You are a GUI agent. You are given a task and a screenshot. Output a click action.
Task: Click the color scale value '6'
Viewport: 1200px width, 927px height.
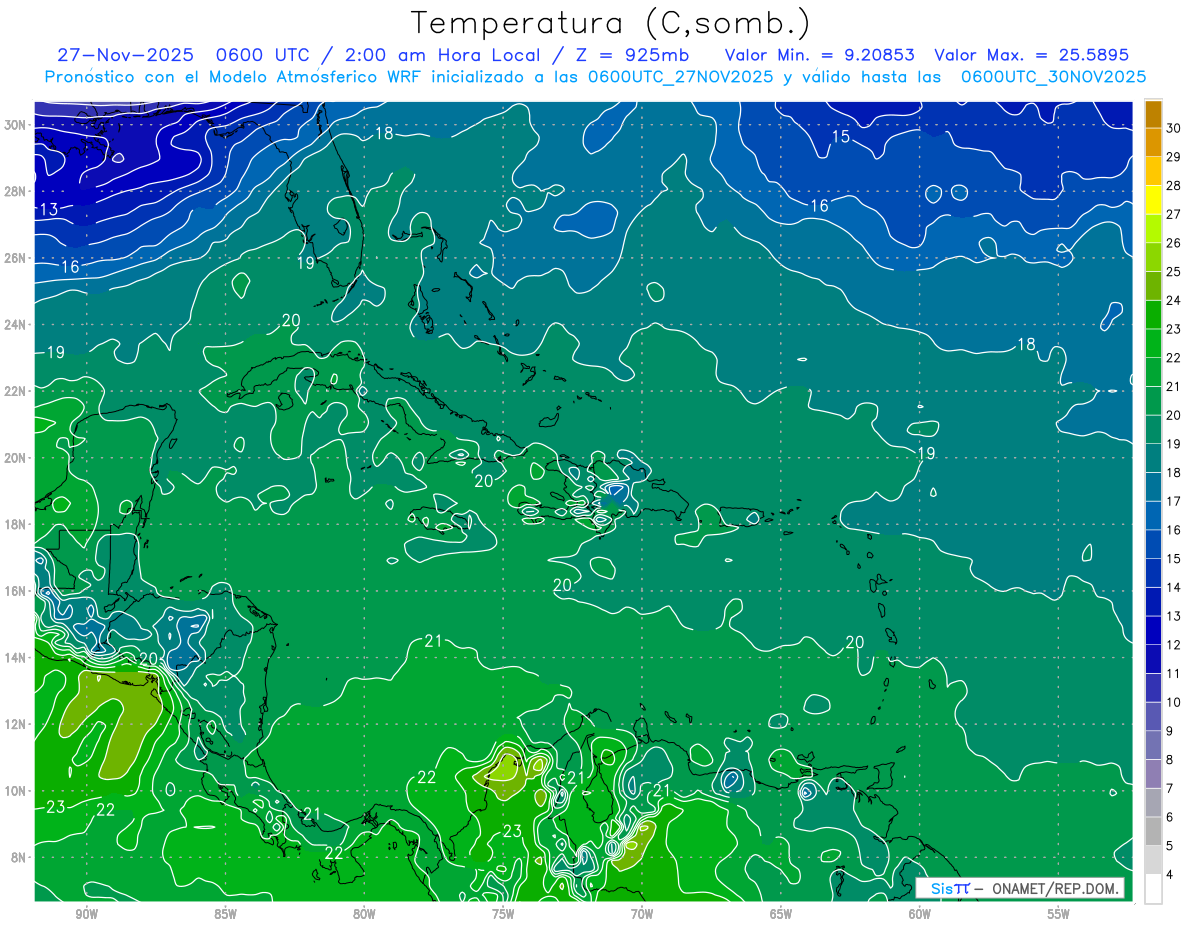click(1170, 817)
